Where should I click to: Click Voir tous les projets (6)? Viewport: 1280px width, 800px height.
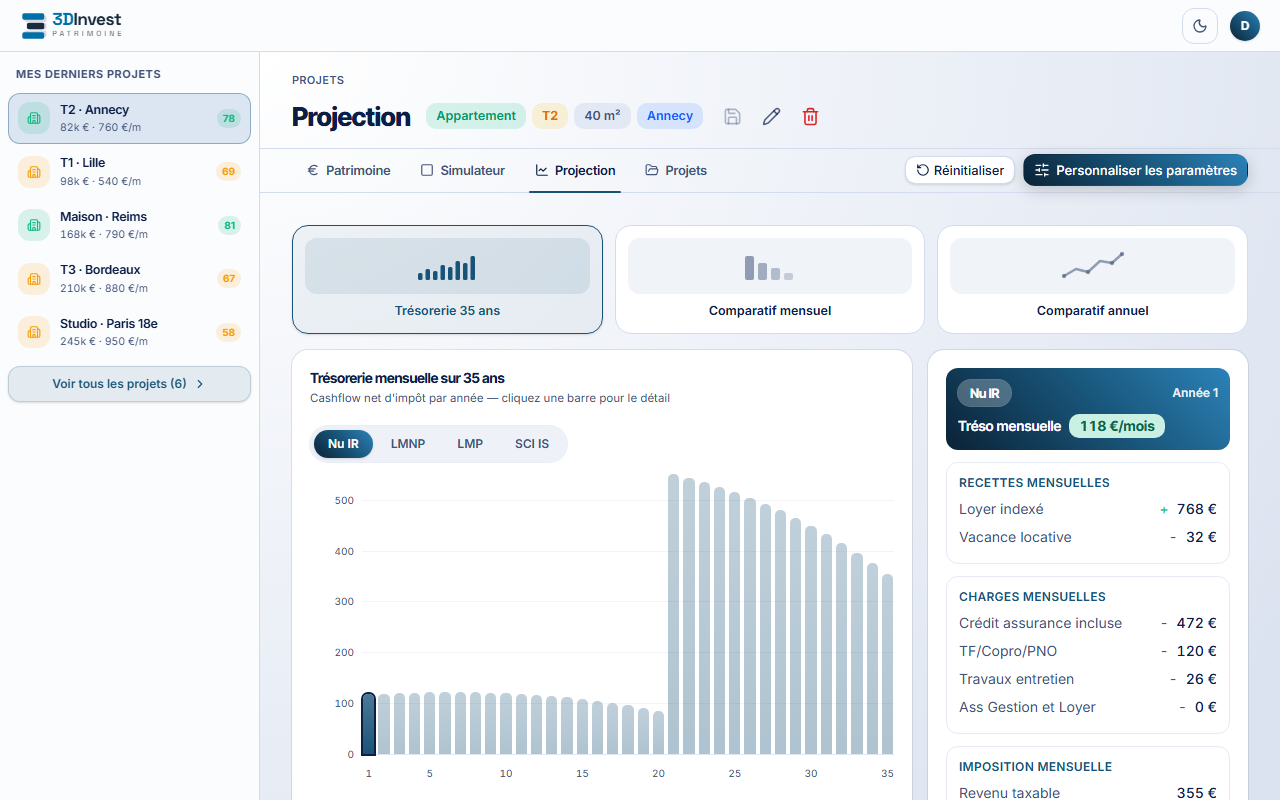click(129, 384)
